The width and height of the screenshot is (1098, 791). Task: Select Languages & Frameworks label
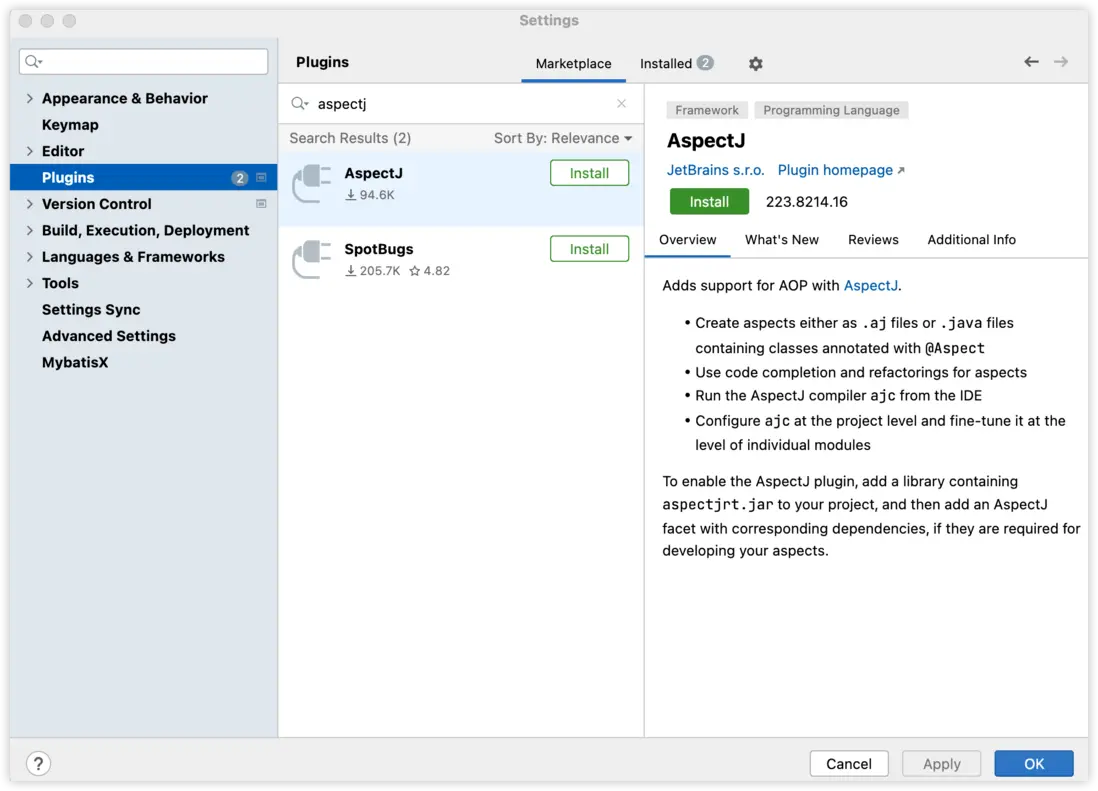133,257
